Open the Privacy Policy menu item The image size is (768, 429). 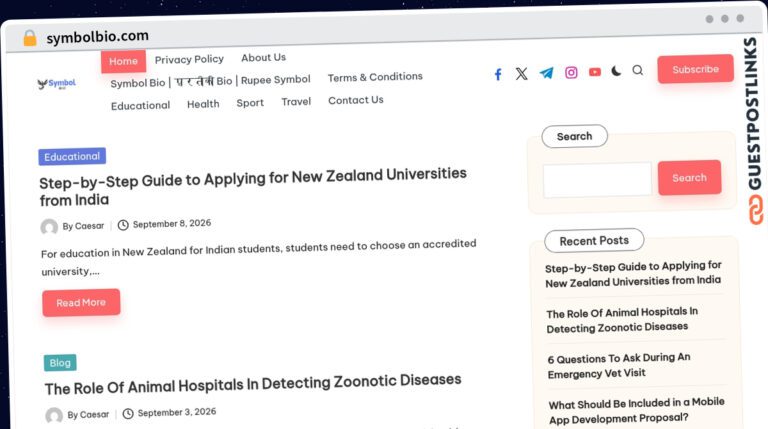point(189,59)
